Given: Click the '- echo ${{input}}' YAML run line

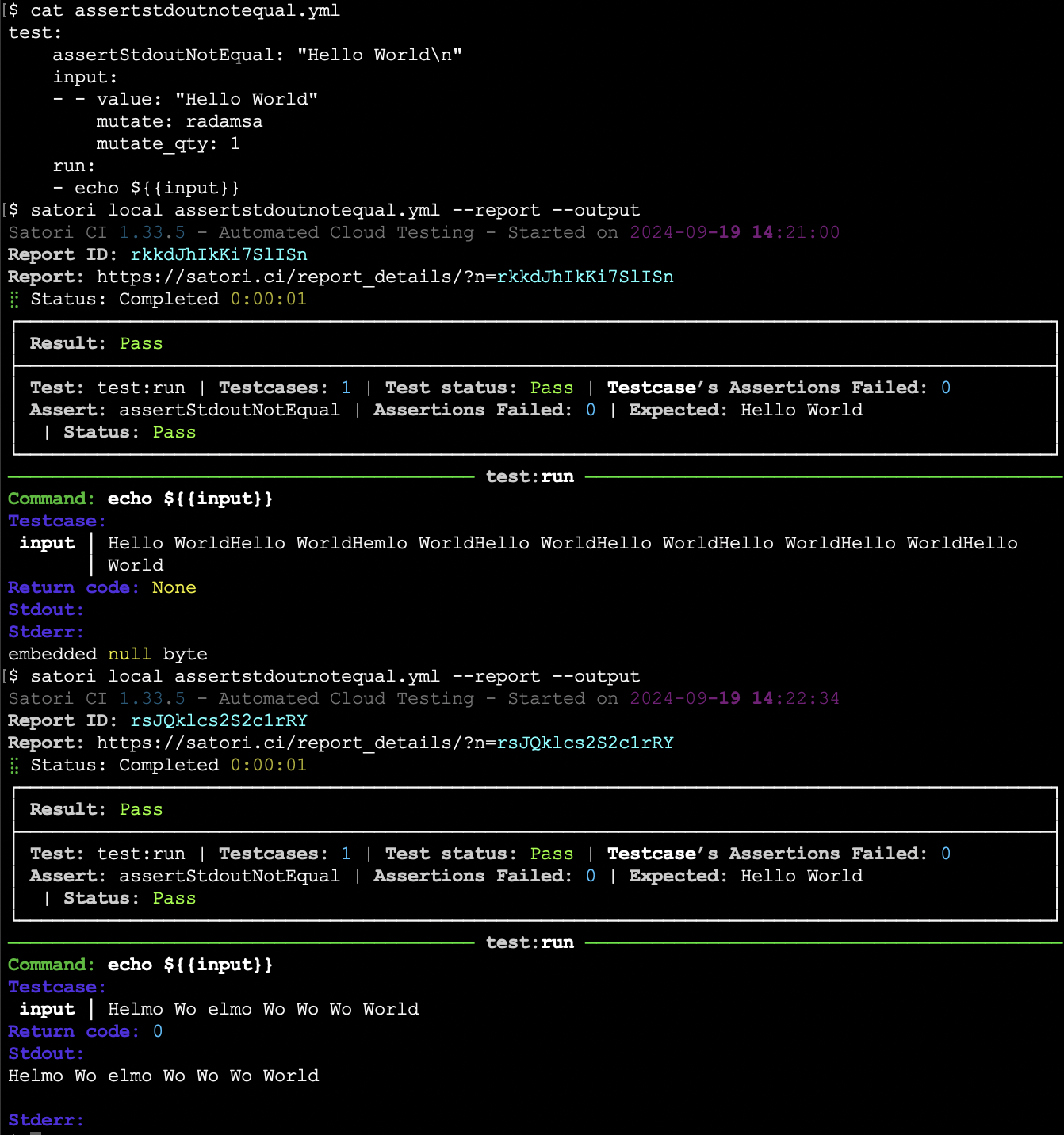Looking at the screenshot, I should [x=146, y=188].
